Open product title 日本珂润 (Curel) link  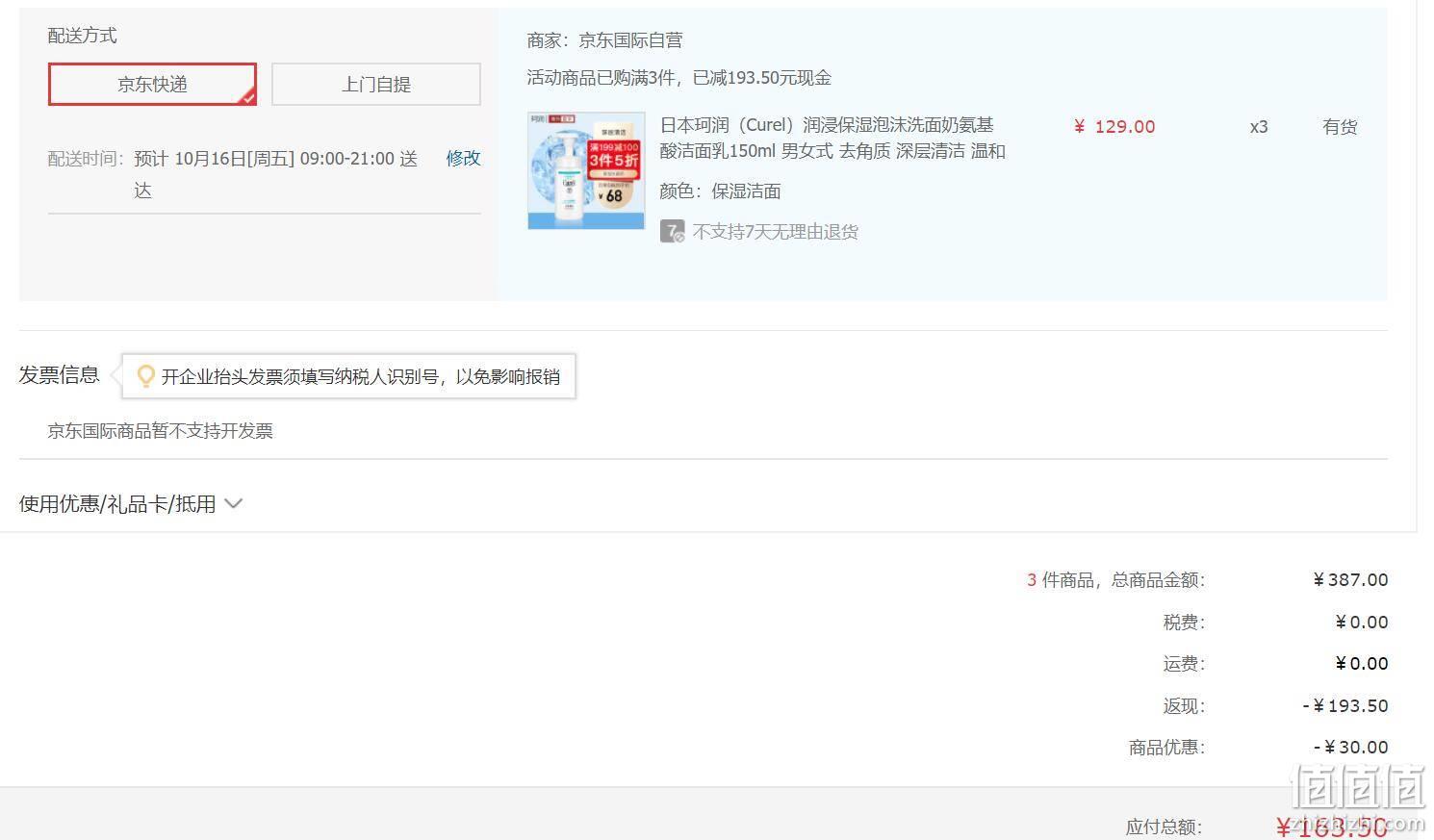[833, 138]
